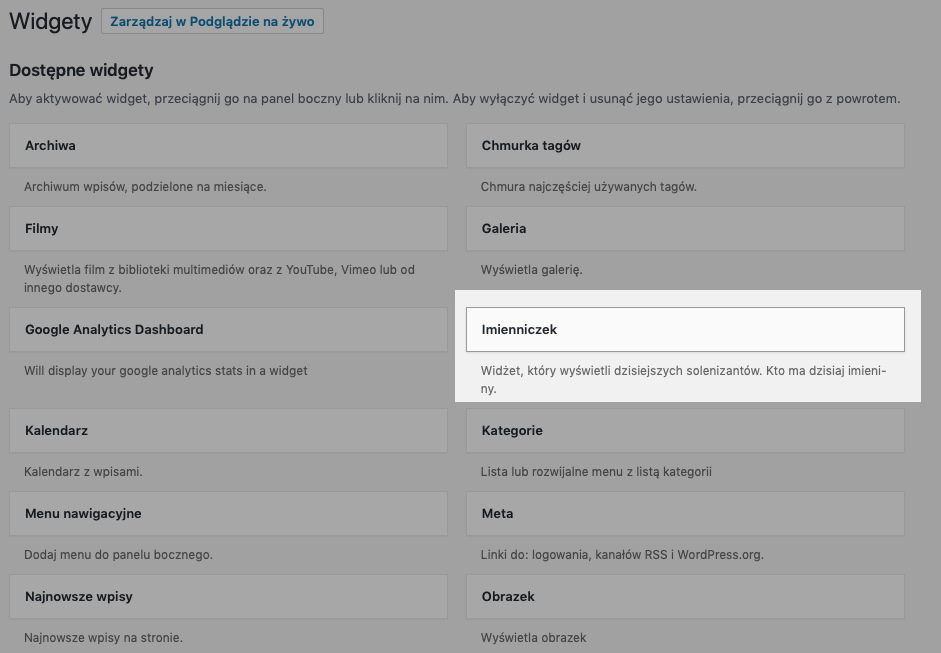Open the Chmurka tagów widget

pos(685,146)
